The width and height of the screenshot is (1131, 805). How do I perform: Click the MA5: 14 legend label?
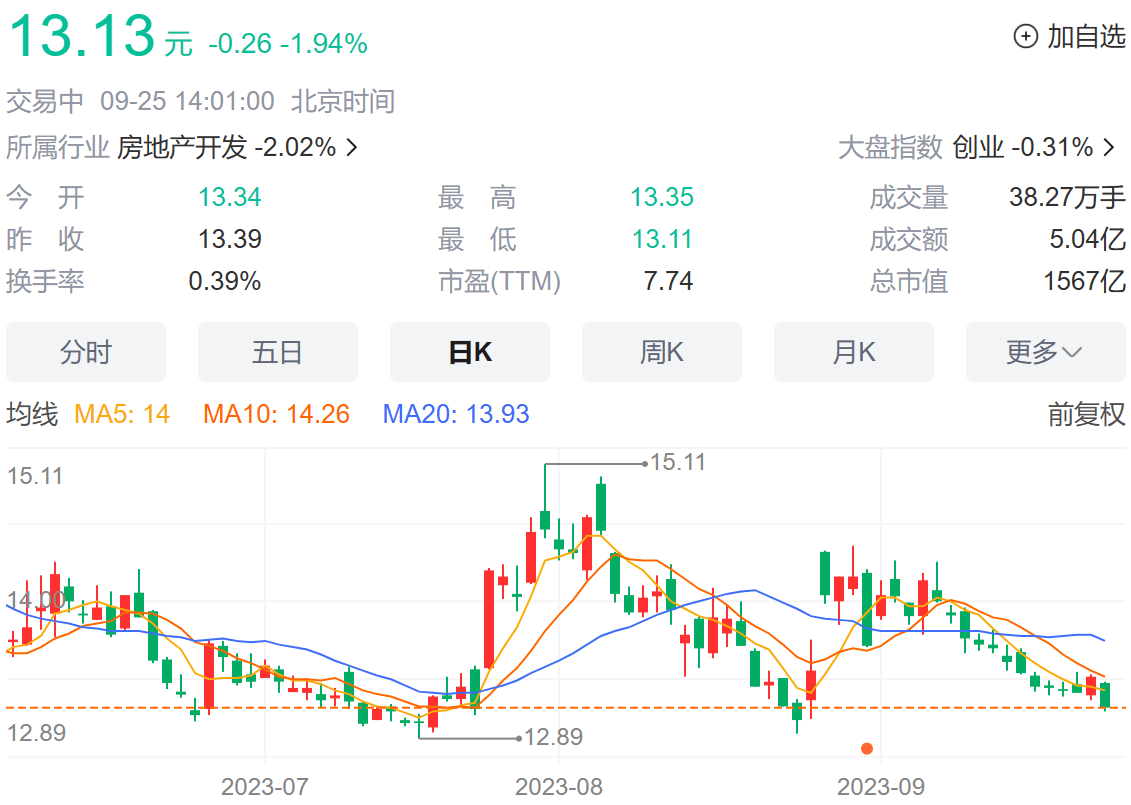[122, 414]
